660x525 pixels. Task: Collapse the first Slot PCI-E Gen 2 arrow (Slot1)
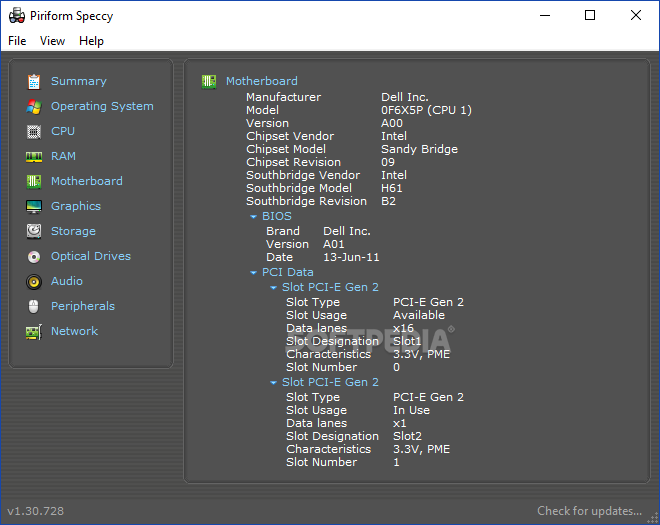274,288
